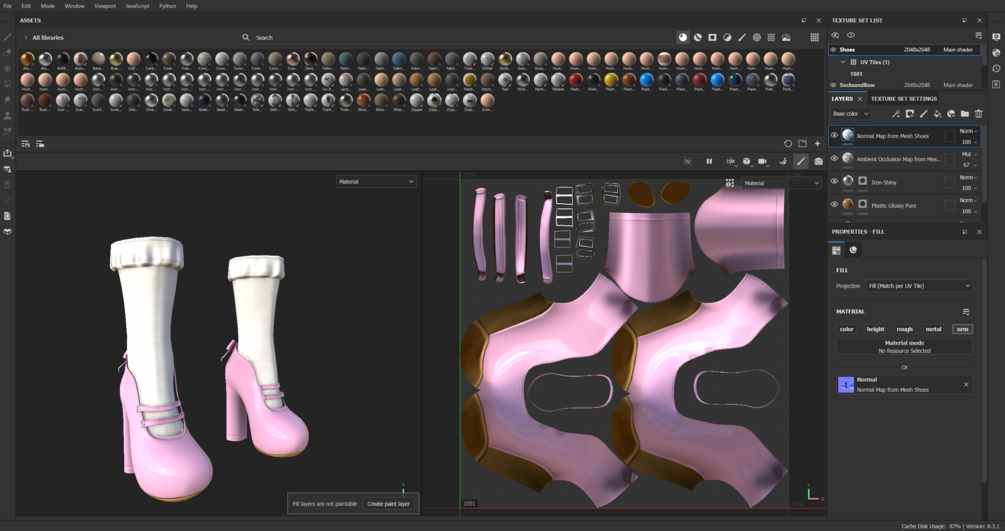Toggle the height material channel

coord(876,329)
